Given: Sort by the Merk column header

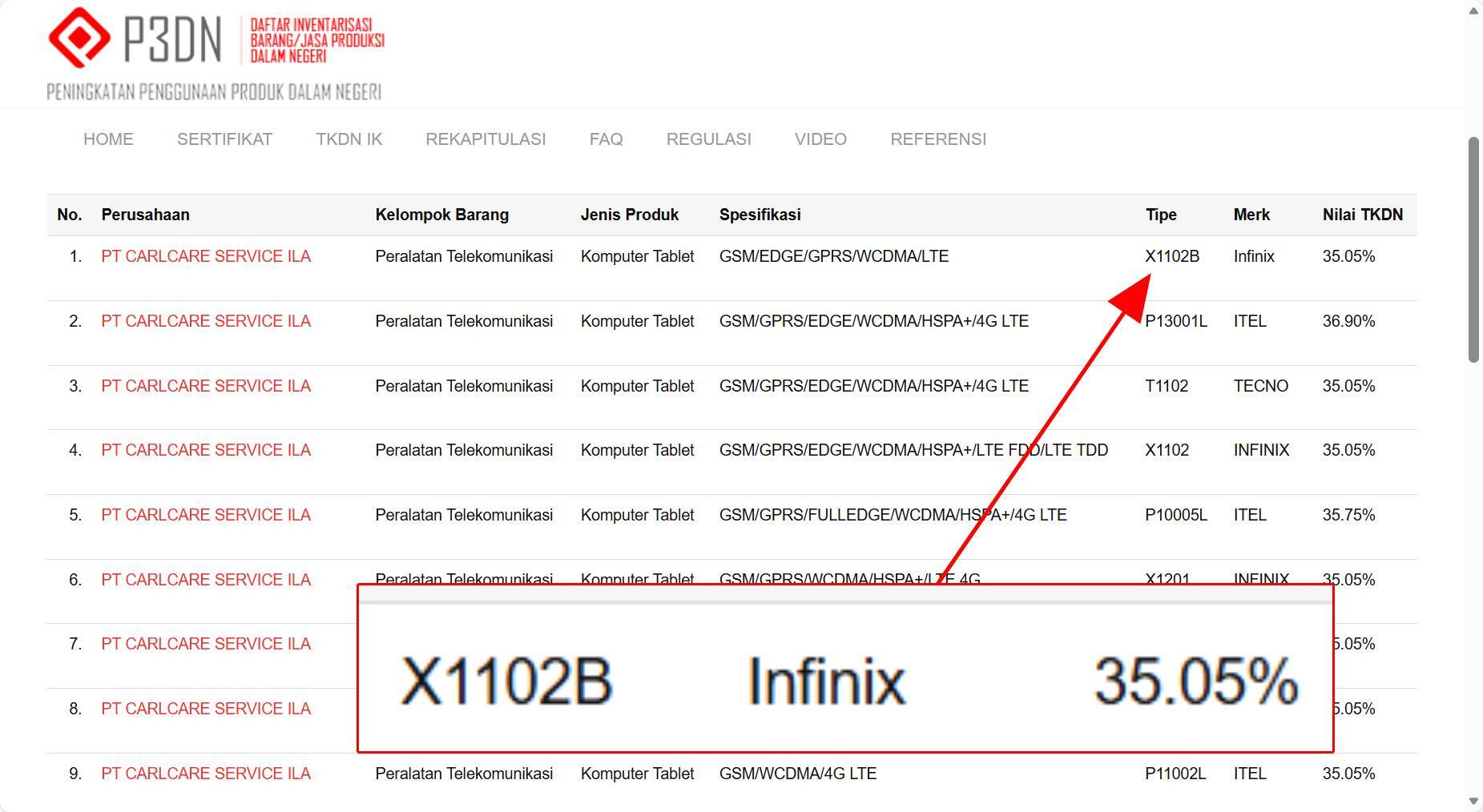Looking at the screenshot, I should click(1251, 215).
